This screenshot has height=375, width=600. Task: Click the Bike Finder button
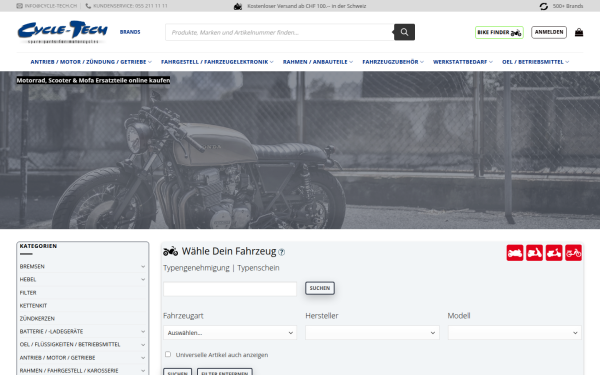coord(499,33)
